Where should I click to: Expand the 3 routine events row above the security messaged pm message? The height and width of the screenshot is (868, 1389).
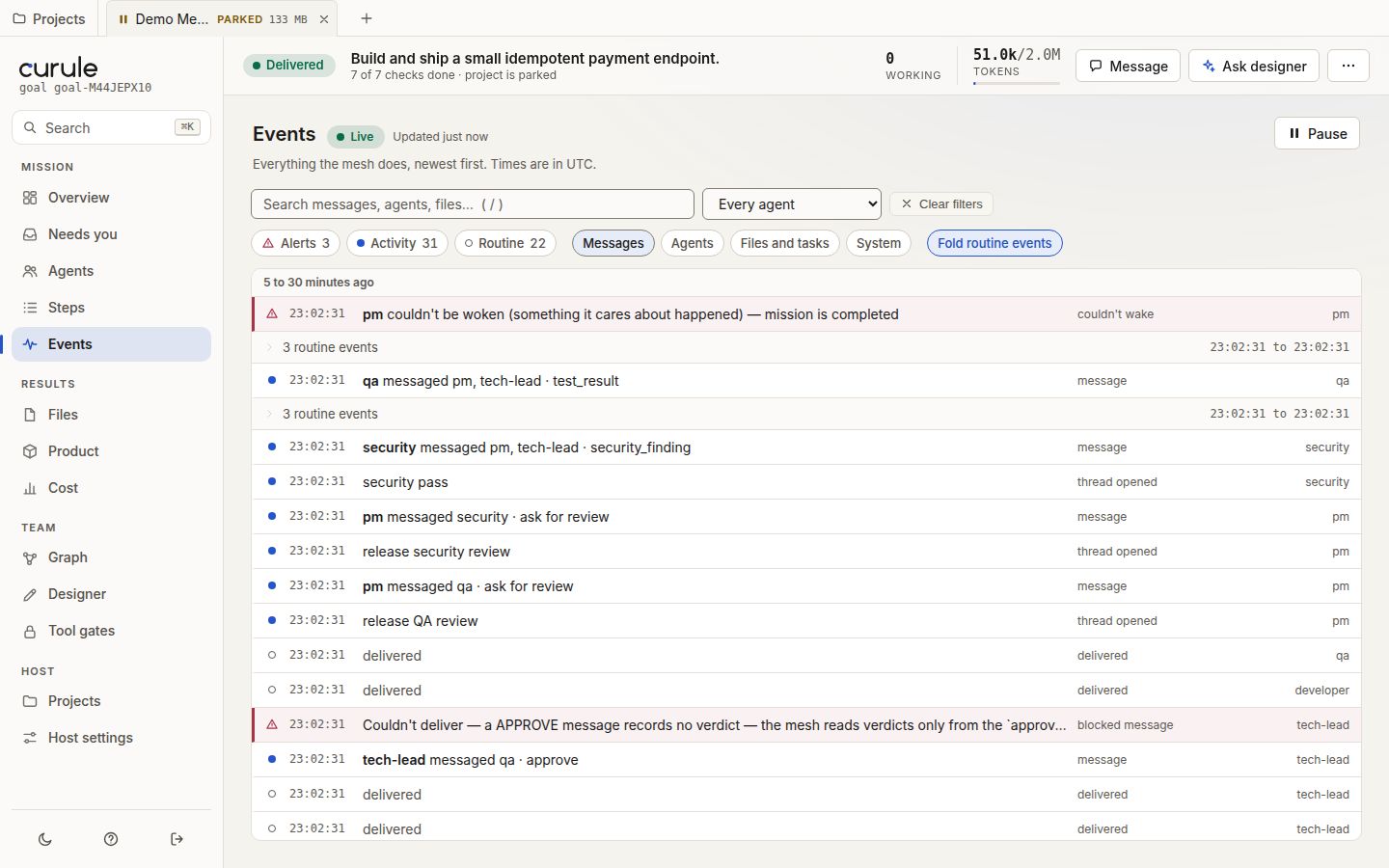pyautogui.click(x=806, y=414)
